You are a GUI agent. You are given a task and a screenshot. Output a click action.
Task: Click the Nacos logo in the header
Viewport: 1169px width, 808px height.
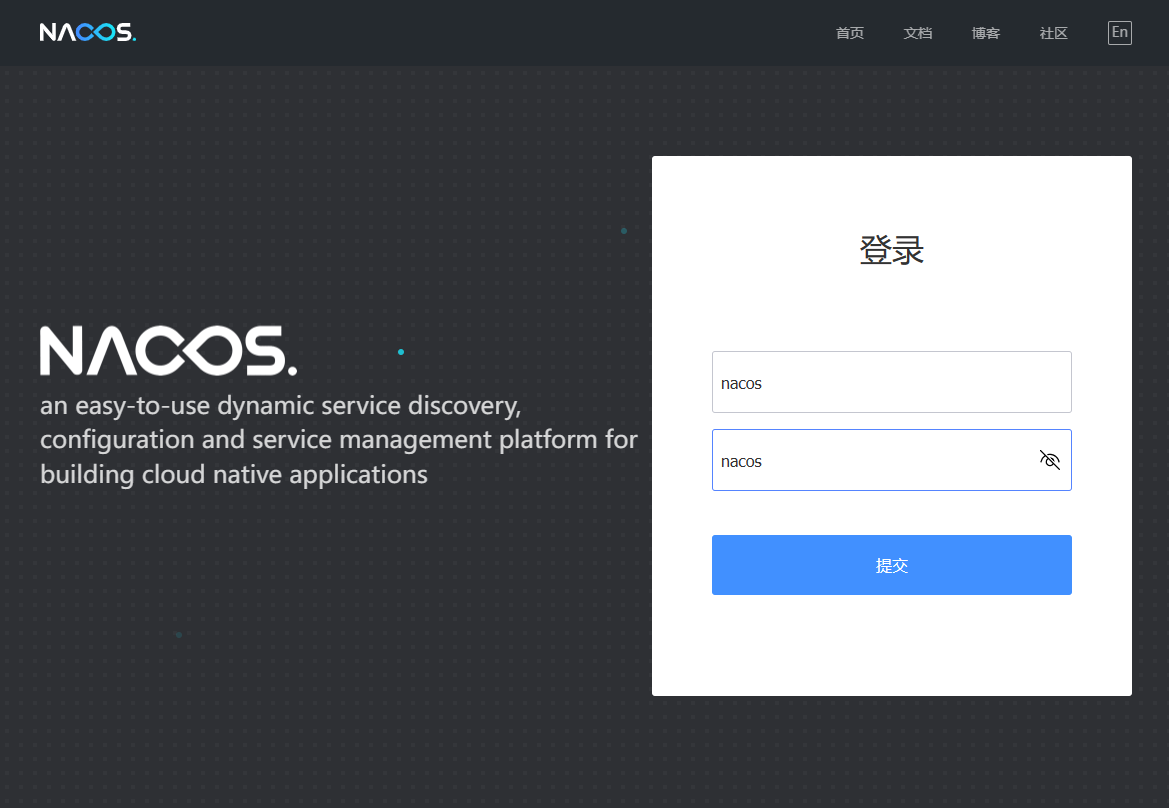point(88,32)
